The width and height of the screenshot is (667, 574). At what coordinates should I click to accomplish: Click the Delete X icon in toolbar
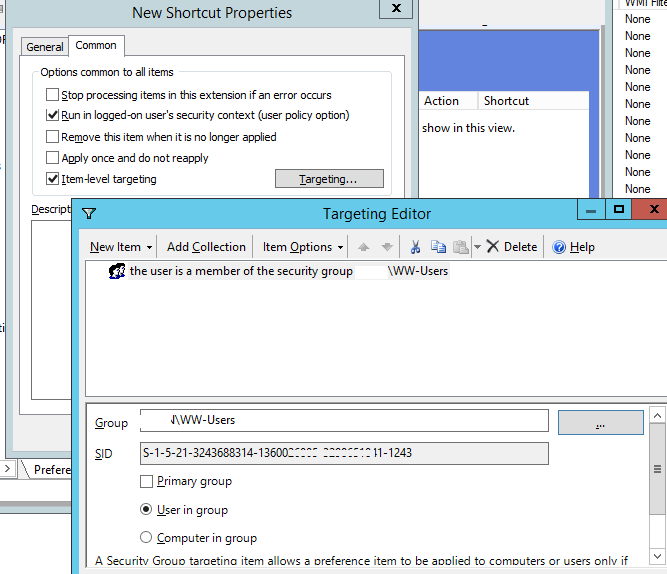point(493,246)
